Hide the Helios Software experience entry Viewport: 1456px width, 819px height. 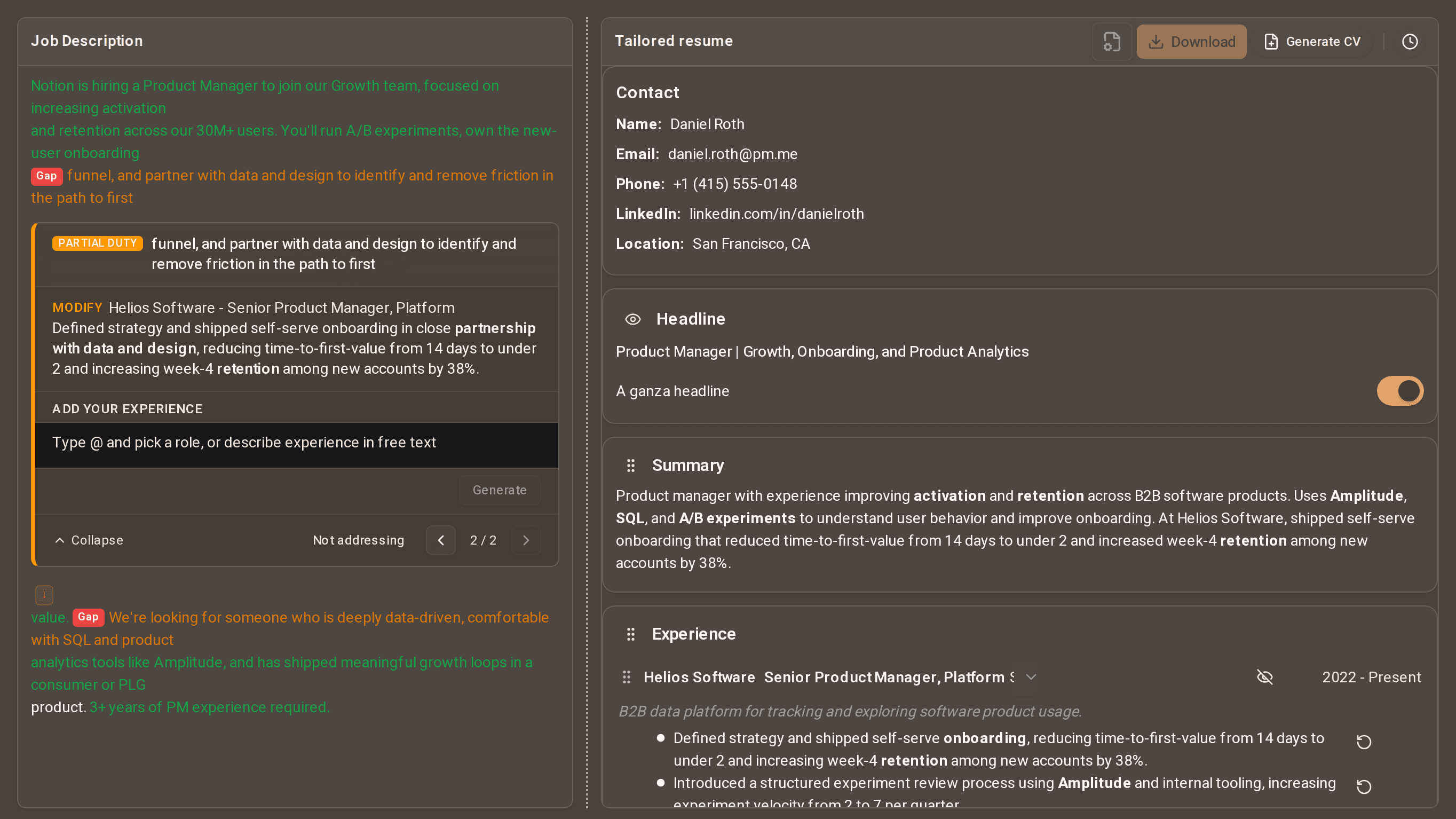1265,677
